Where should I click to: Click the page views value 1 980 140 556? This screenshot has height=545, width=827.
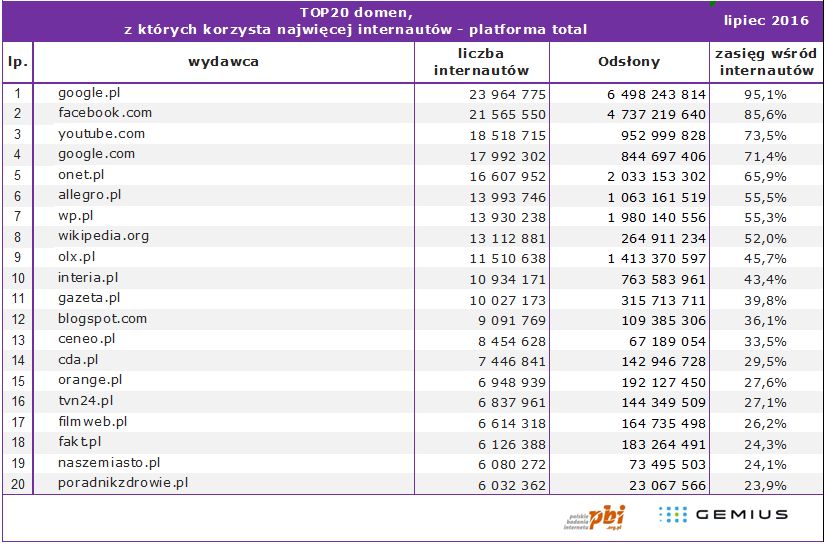point(656,218)
